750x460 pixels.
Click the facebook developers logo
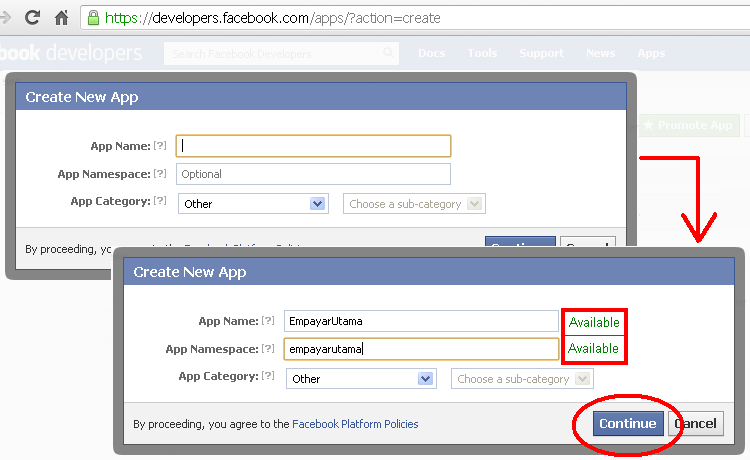pyautogui.click(x=71, y=53)
